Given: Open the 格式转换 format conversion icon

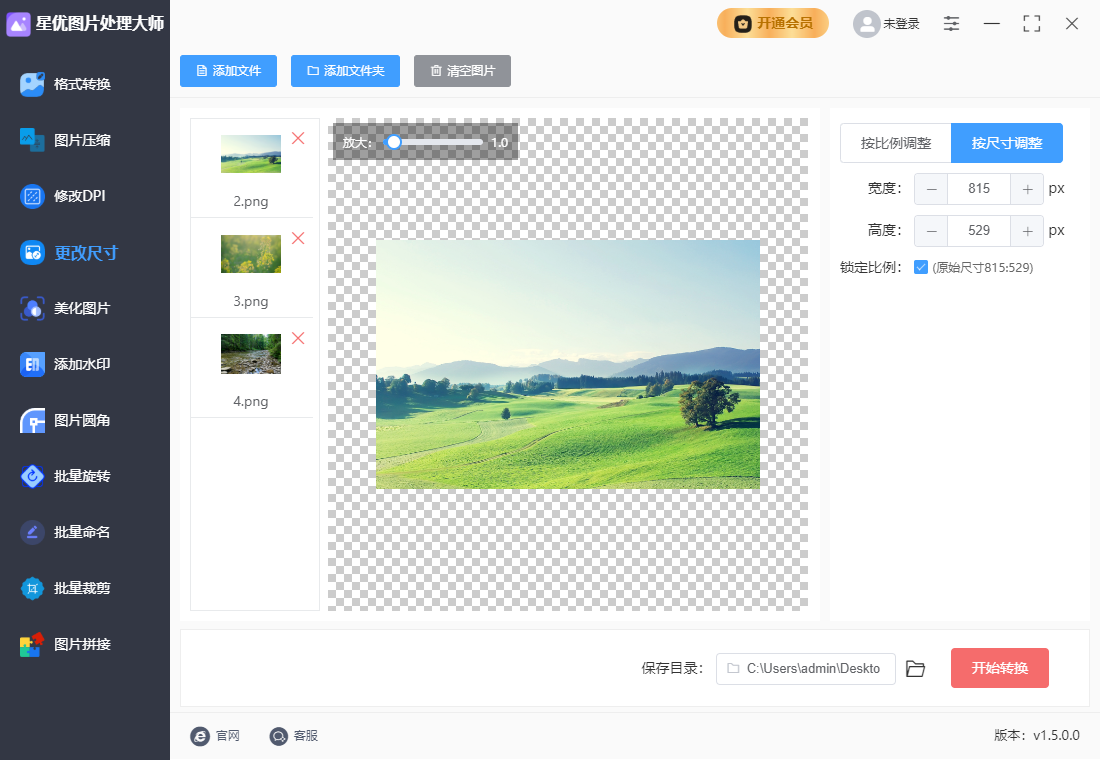Looking at the screenshot, I should (32, 84).
